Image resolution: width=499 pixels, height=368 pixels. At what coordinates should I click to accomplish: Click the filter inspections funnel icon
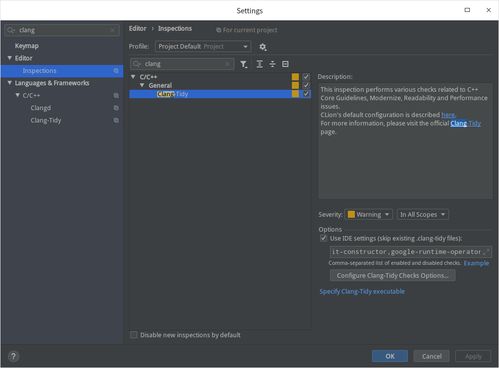pos(244,64)
